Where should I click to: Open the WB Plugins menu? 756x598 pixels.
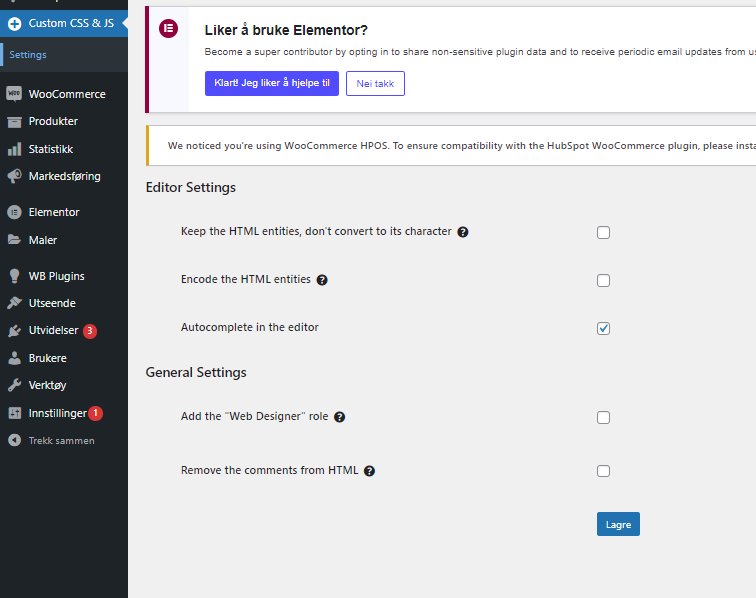64,276
